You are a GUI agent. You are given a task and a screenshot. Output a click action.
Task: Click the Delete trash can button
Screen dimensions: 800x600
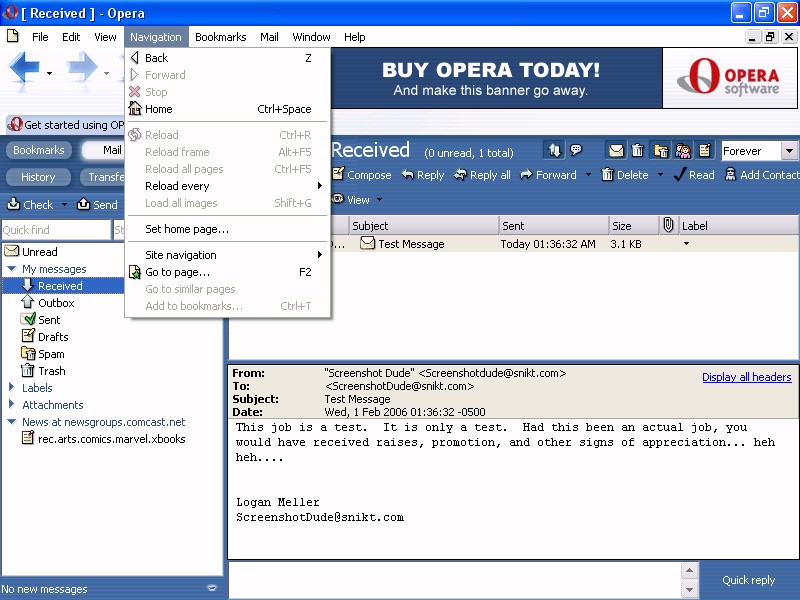click(x=625, y=174)
